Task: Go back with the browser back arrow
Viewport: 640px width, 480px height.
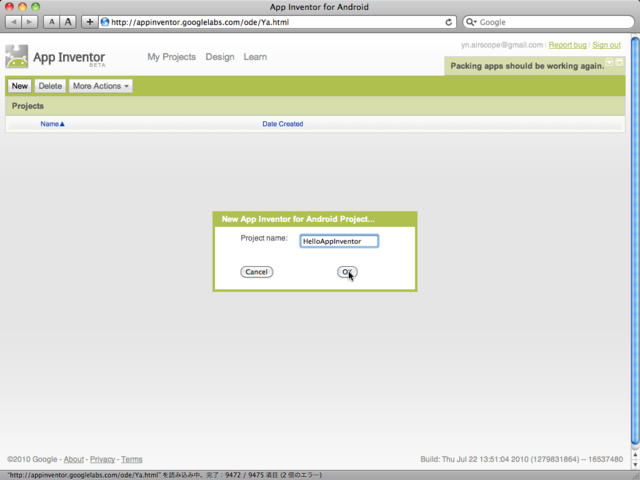Action: [14, 22]
